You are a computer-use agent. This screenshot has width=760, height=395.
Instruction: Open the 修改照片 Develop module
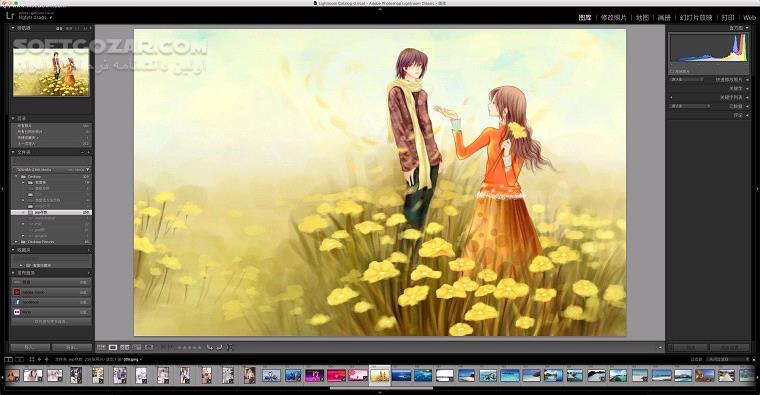coord(614,17)
